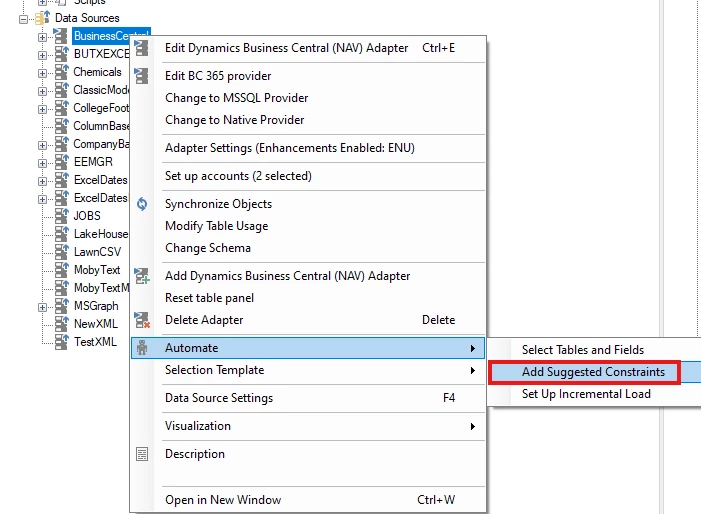This screenshot has height=514, width=701.
Task: Expand the BusinessCentral tree node
Action: click(42, 37)
